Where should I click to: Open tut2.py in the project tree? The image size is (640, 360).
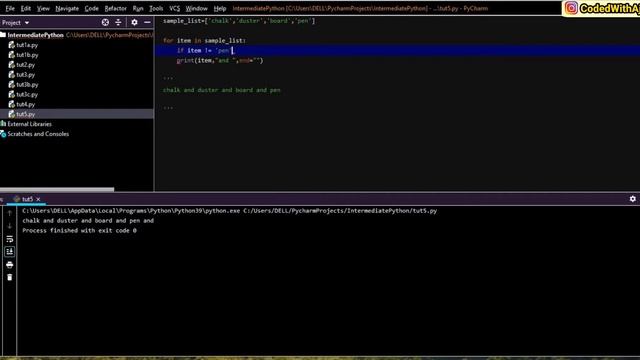click(25, 65)
